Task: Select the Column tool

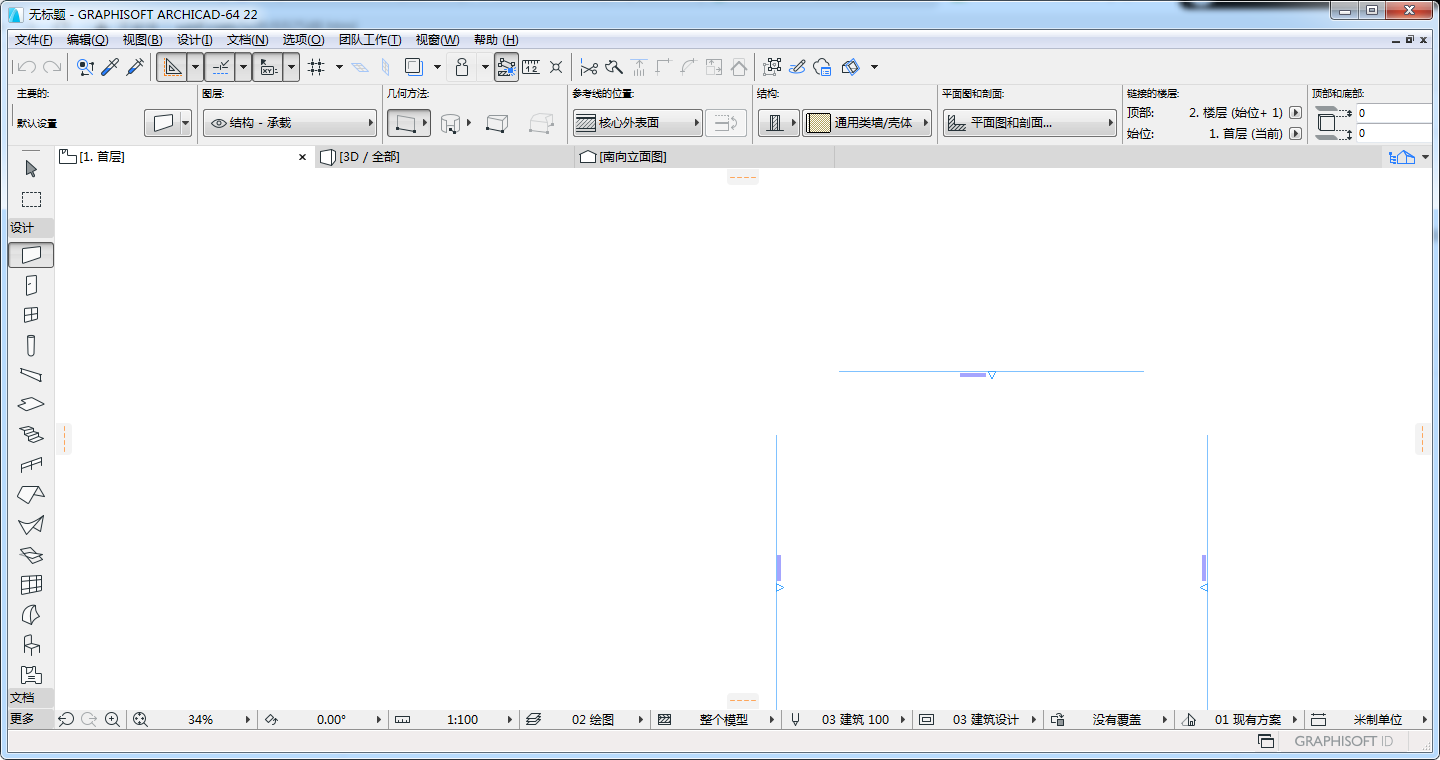Action: pyautogui.click(x=31, y=345)
